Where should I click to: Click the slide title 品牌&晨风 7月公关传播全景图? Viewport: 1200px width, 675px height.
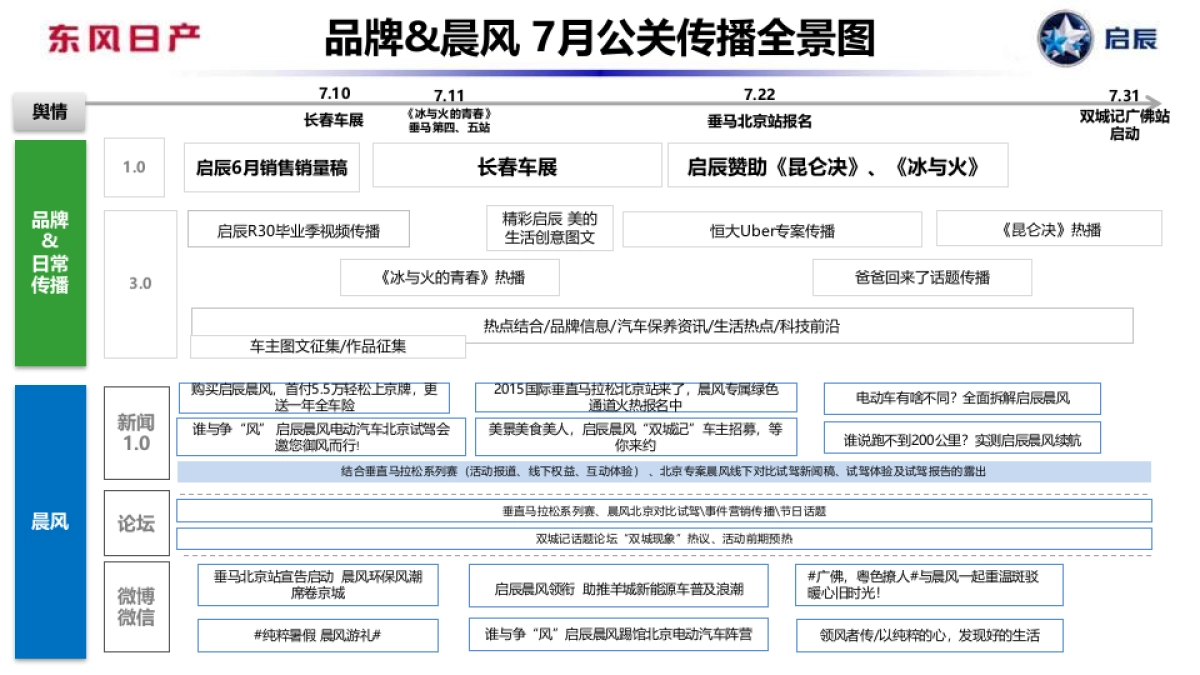point(600,36)
